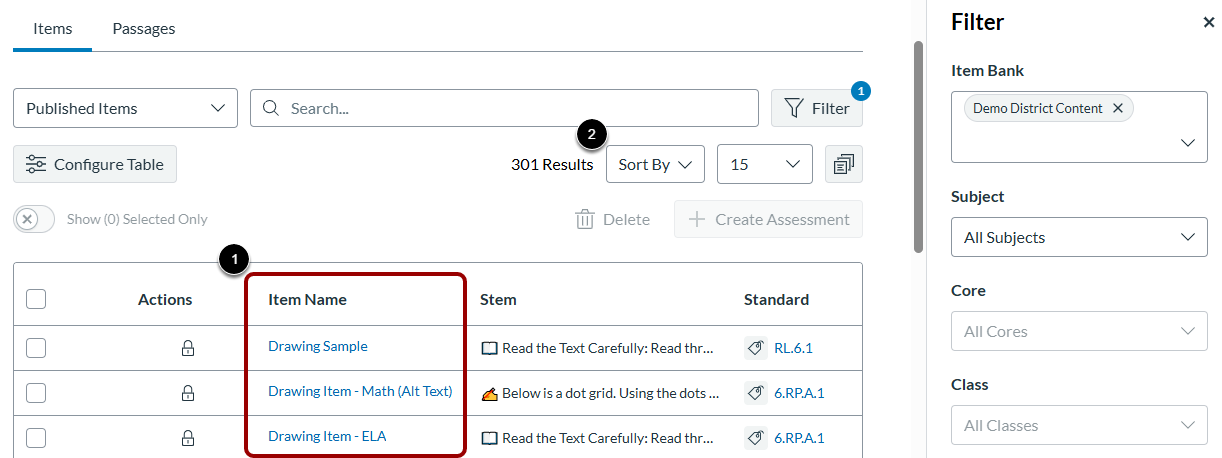The image size is (1222, 458).
Task: Close the Filter panel
Action: pos(1208,23)
